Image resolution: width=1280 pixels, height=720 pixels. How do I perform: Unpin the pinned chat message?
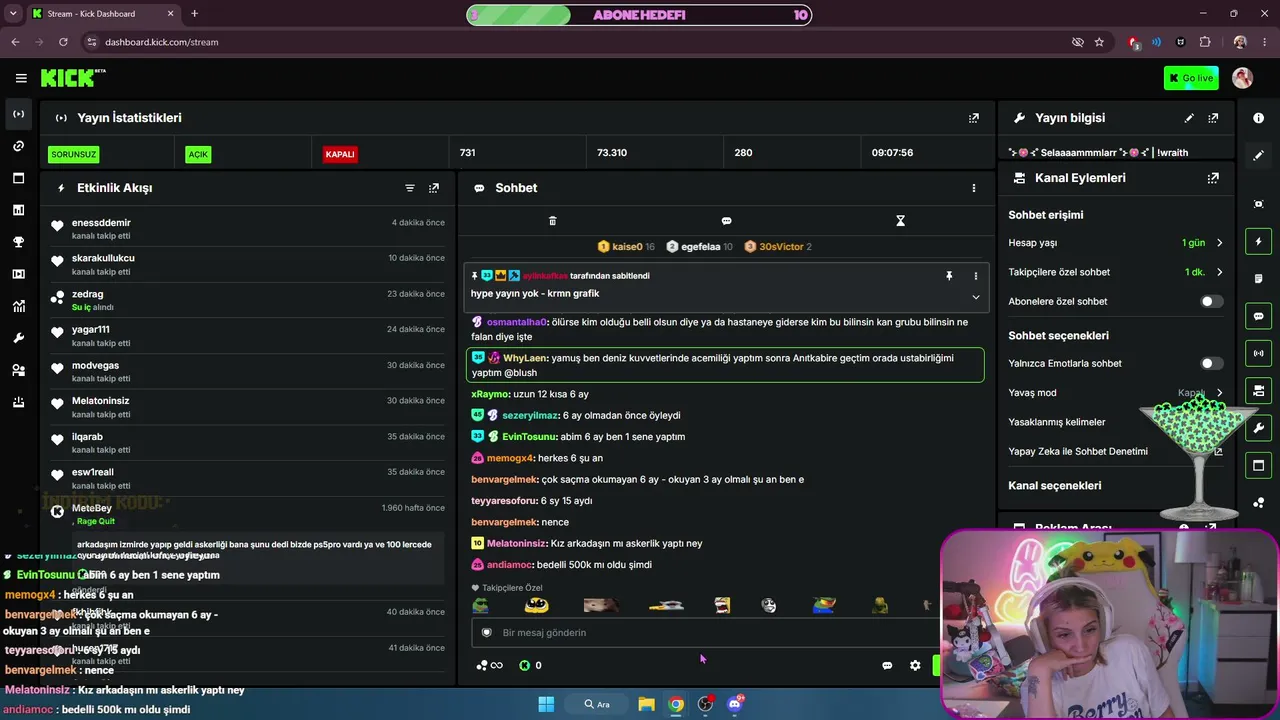[x=949, y=276]
